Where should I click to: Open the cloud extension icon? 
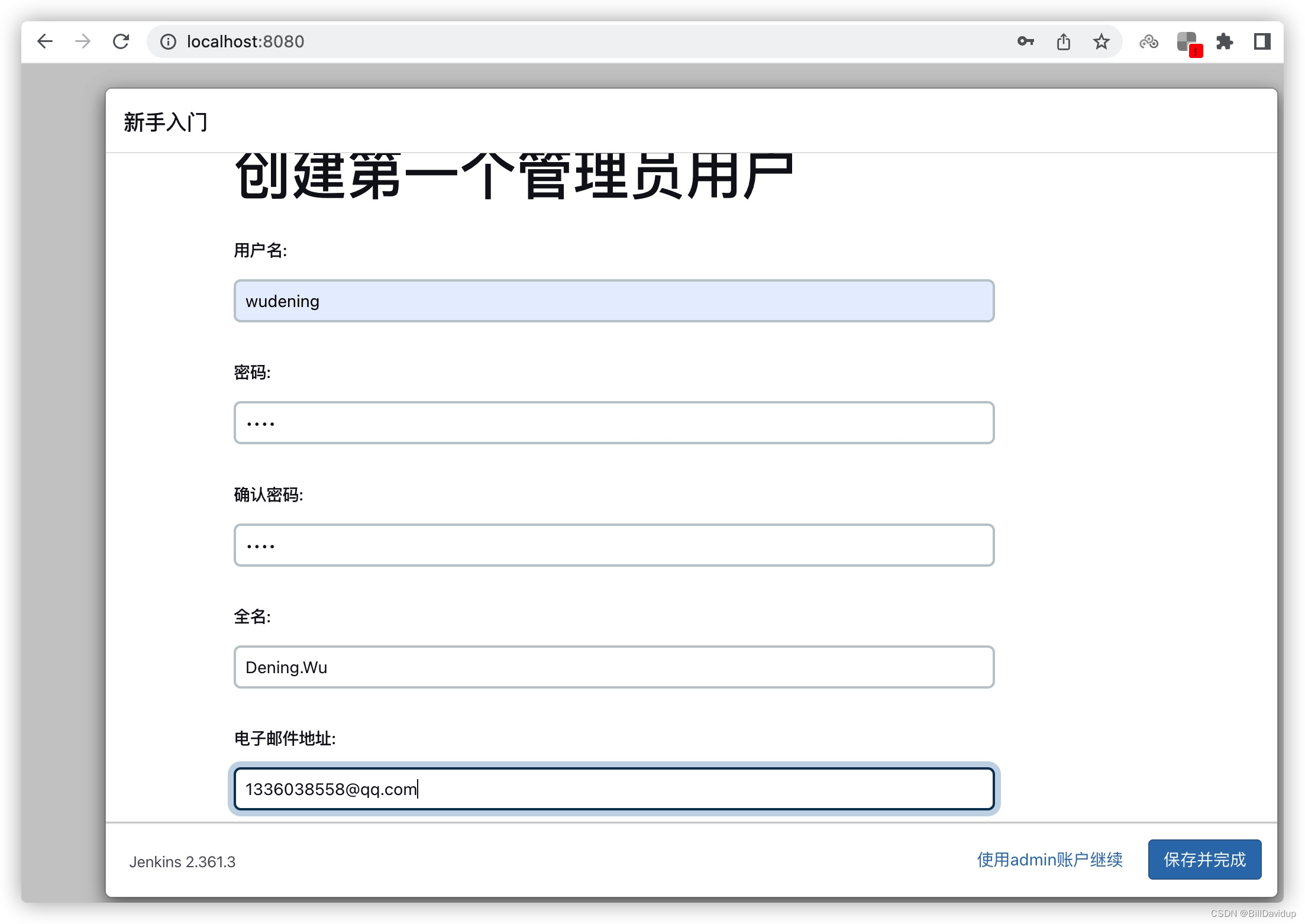(1149, 41)
